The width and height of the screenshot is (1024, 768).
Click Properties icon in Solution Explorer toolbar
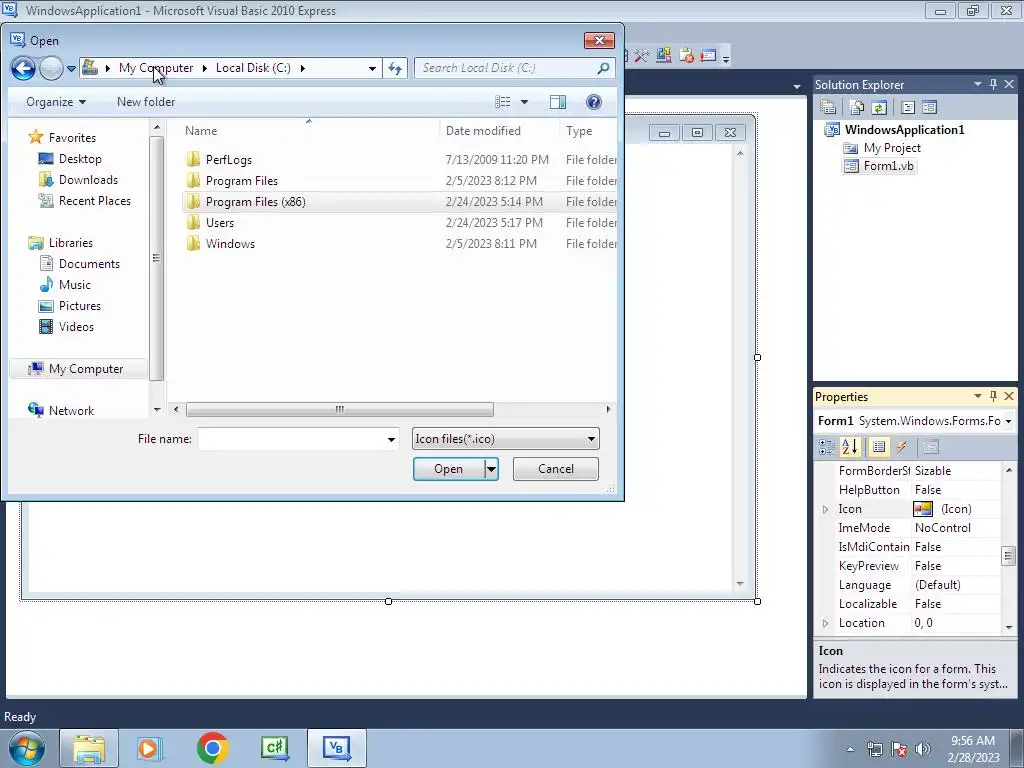[828, 107]
